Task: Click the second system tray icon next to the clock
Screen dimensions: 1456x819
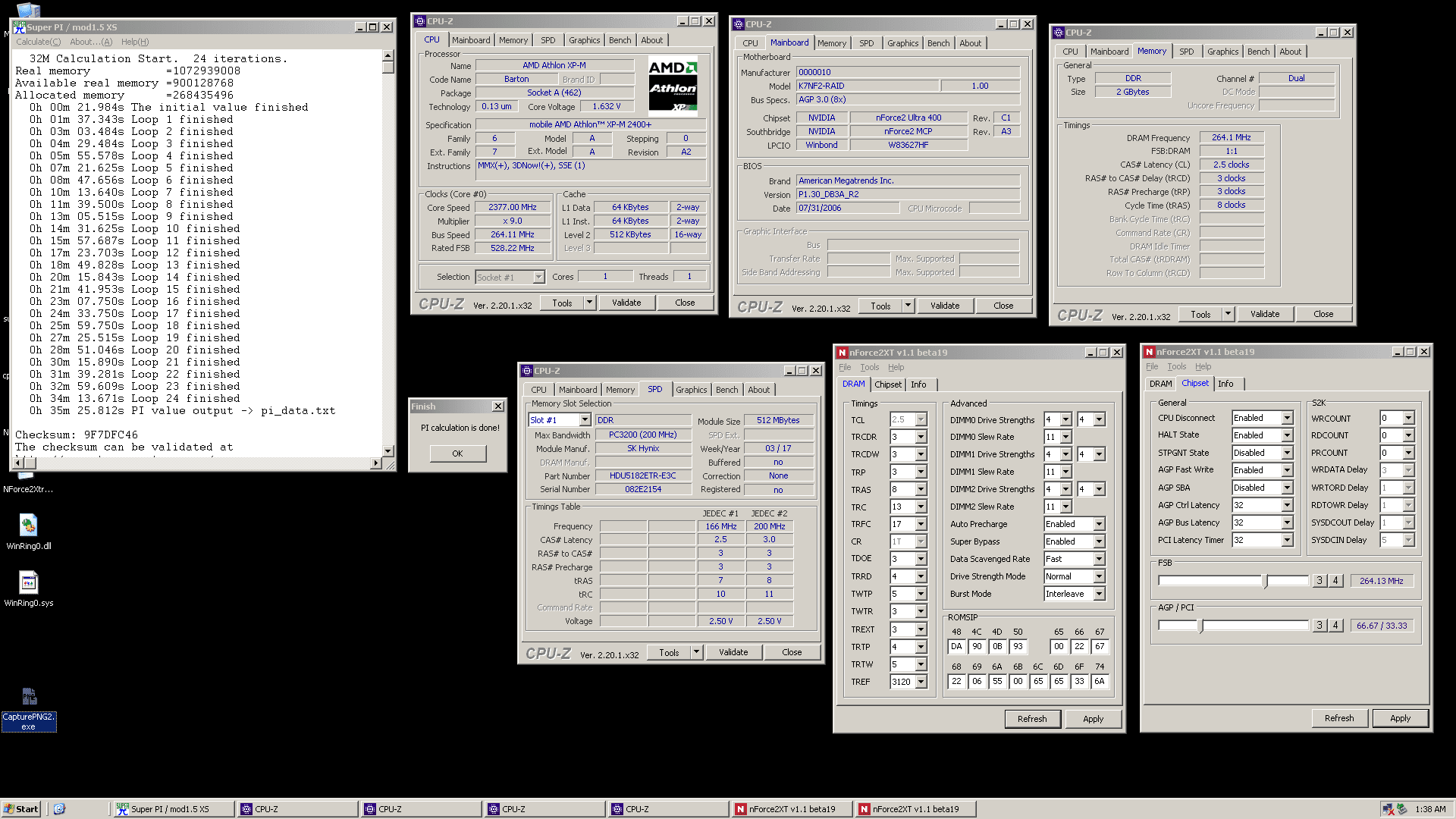Action: click(x=1402, y=809)
